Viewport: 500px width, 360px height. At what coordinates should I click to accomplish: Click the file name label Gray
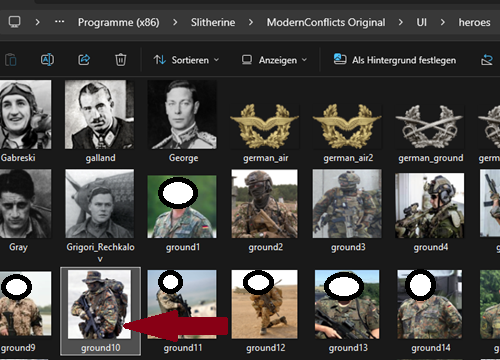point(18,247)
